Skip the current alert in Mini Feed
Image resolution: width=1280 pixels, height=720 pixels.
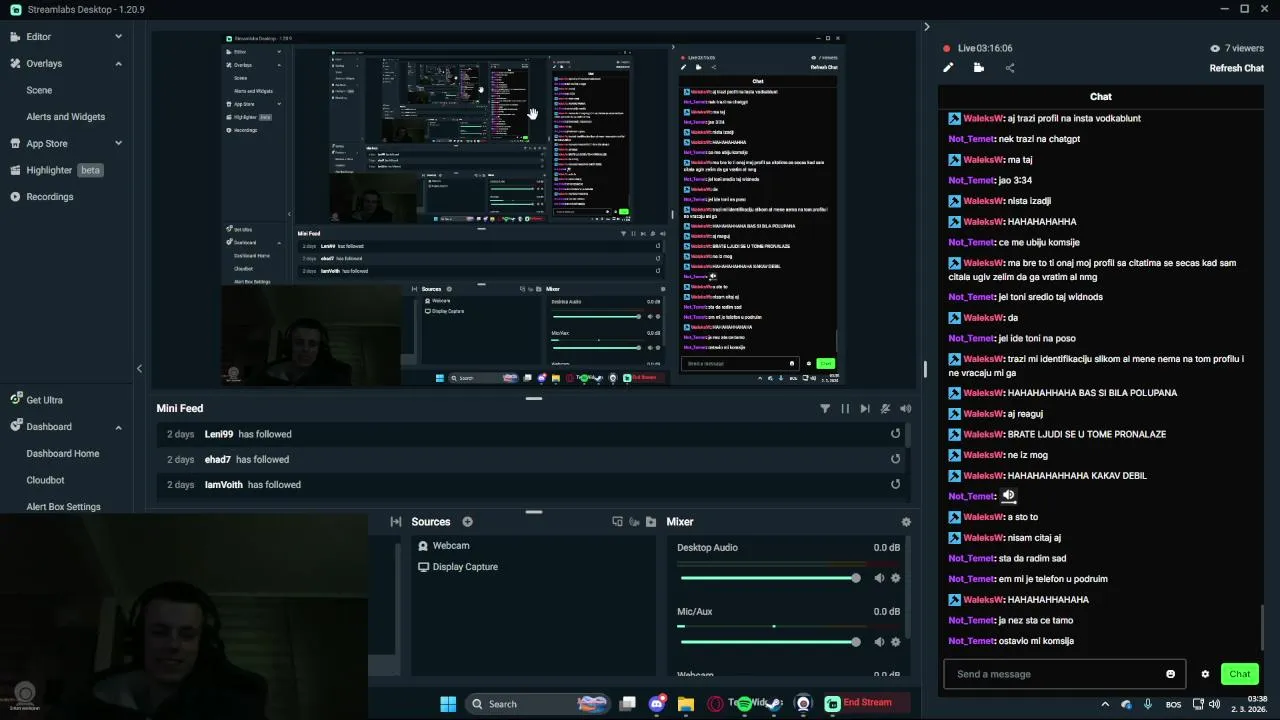pyautogui.click(x=865, y=409)
